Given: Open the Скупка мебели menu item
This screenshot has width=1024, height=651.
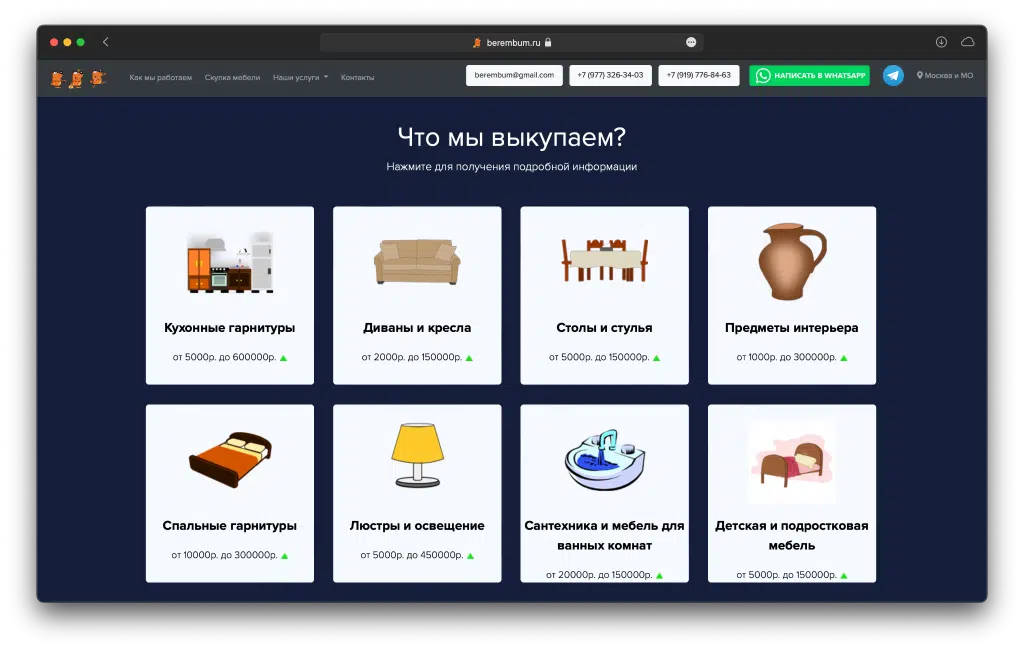Looking at the screenshot, I should pyautogui.click(x=232, y=77).
